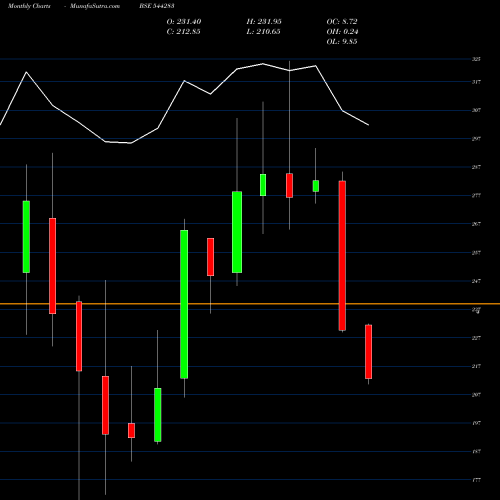Viewport: 500px width, 500px height.
Task: Click the 257 price axis label
Action: (476, 253)
